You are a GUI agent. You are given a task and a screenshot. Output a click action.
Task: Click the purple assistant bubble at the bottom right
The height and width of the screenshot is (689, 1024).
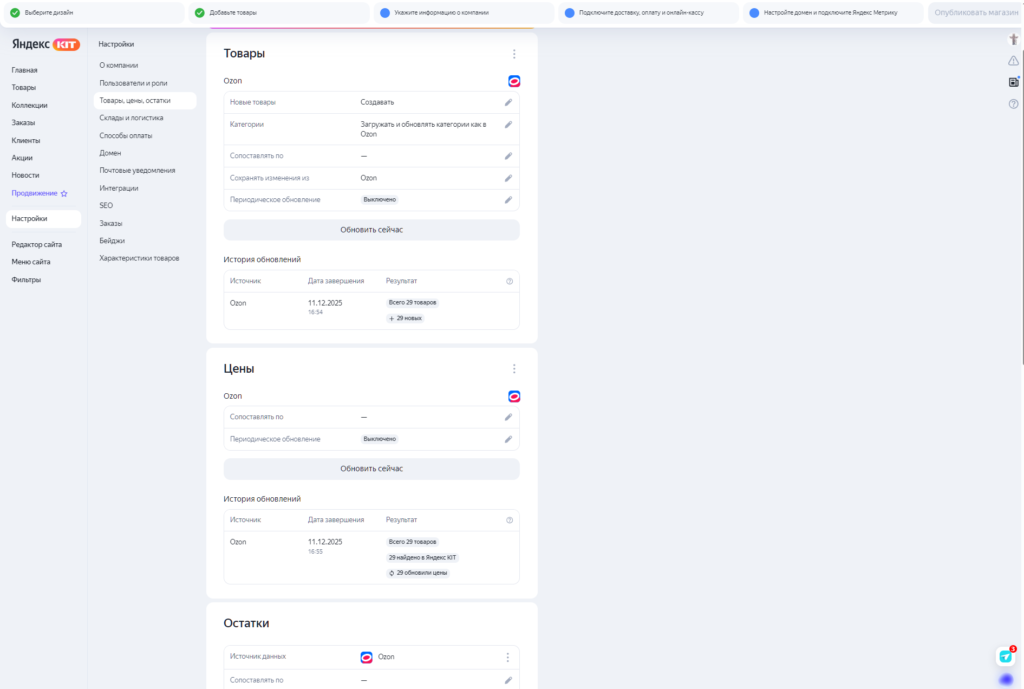(x=1006, y=681)
